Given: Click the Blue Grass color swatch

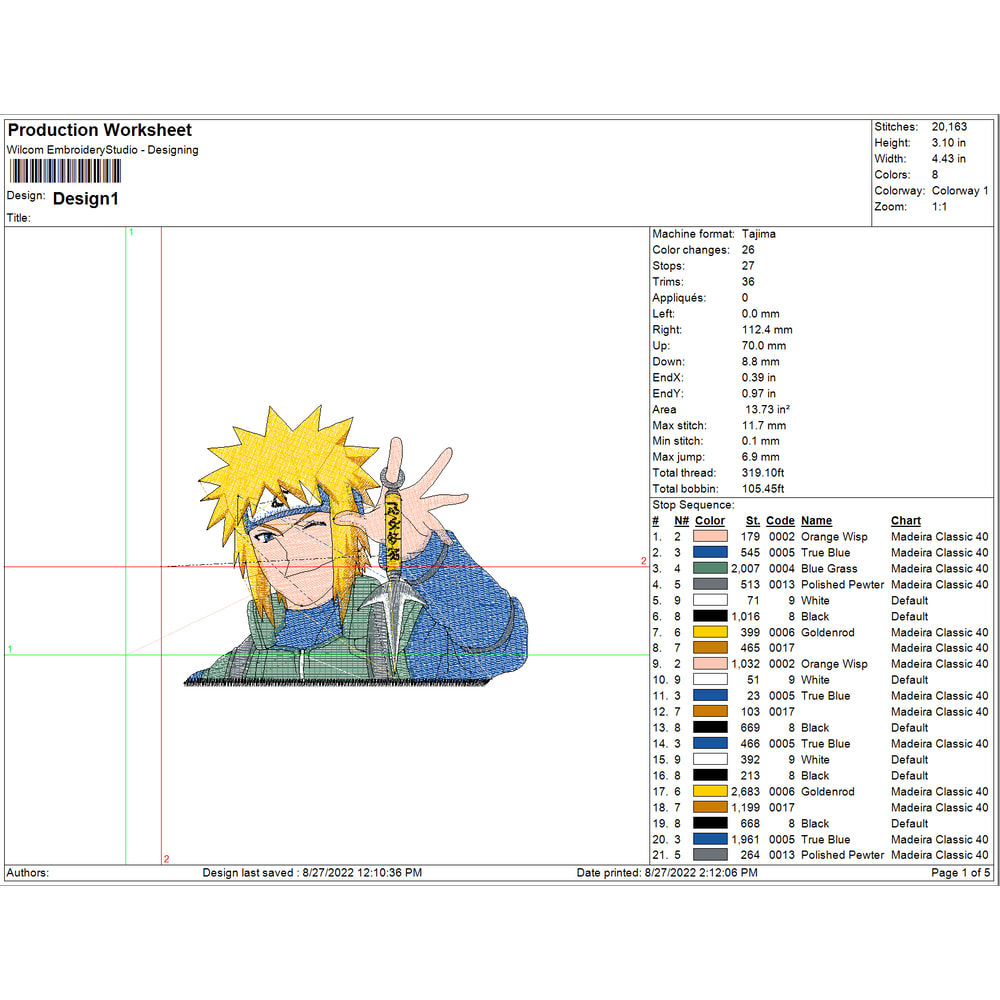Looking at the screenshot, I should click(711, 569).
